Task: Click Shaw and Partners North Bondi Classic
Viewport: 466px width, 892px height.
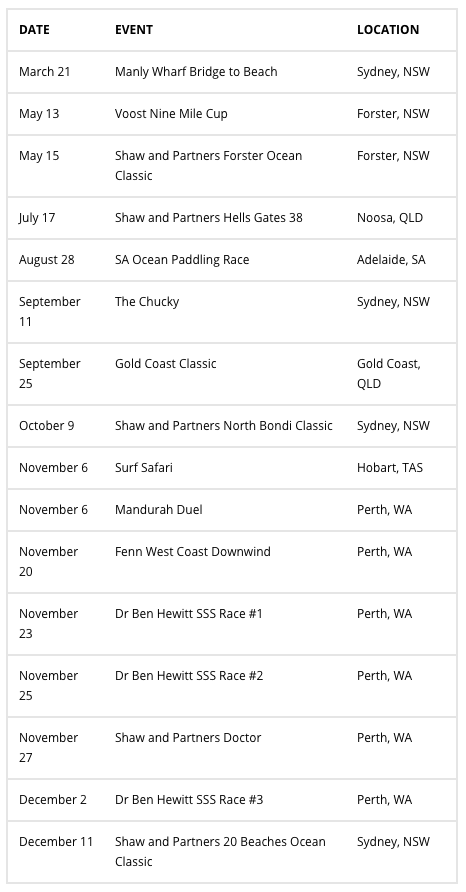Action: pyautogui.click(x=224, y=426)
